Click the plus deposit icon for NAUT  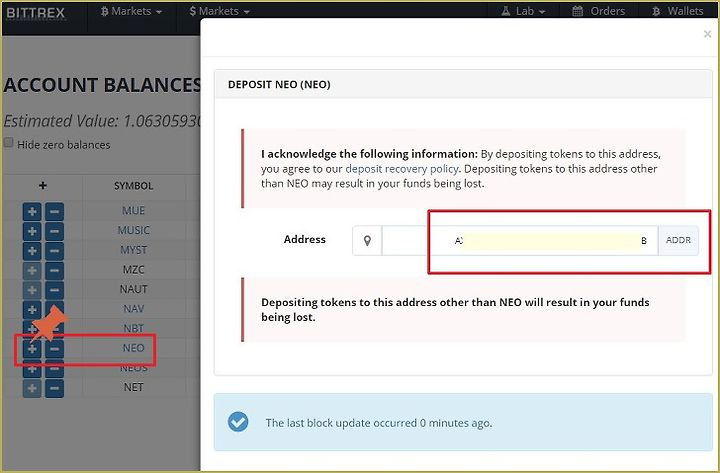click(32, 290)
